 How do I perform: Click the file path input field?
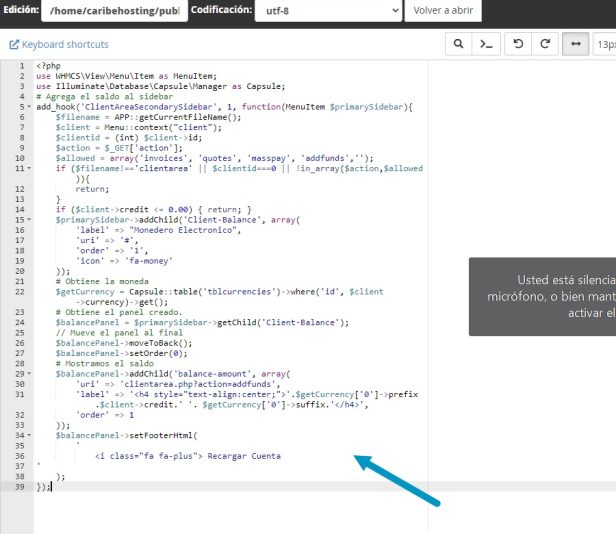[114, 11]
